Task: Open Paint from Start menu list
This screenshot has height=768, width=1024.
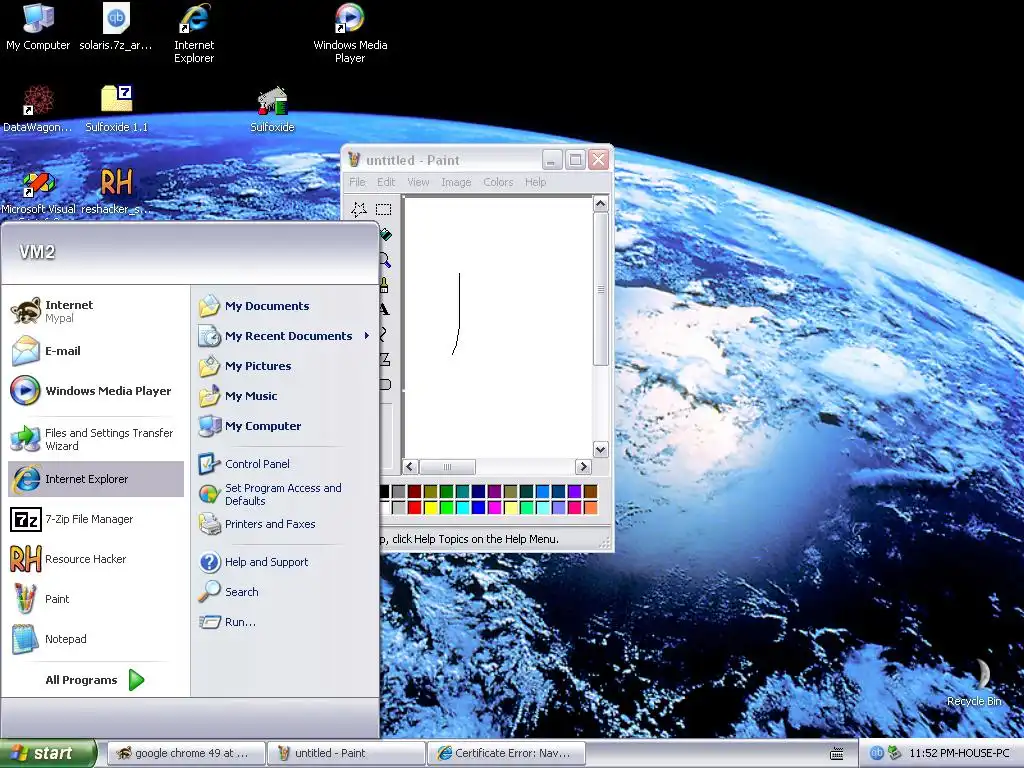Action: 95,599
